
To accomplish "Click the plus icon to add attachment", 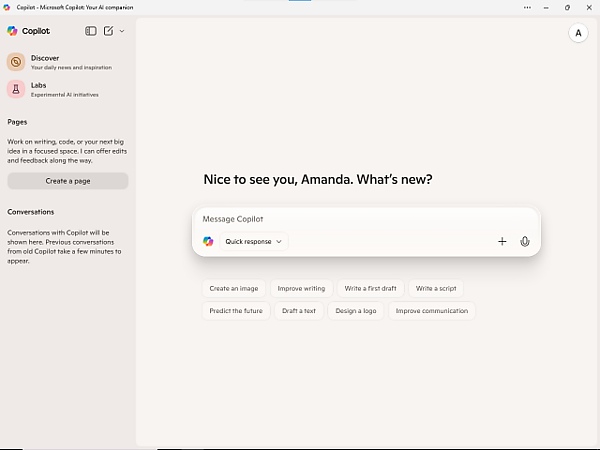I will [x=502, y=241].
